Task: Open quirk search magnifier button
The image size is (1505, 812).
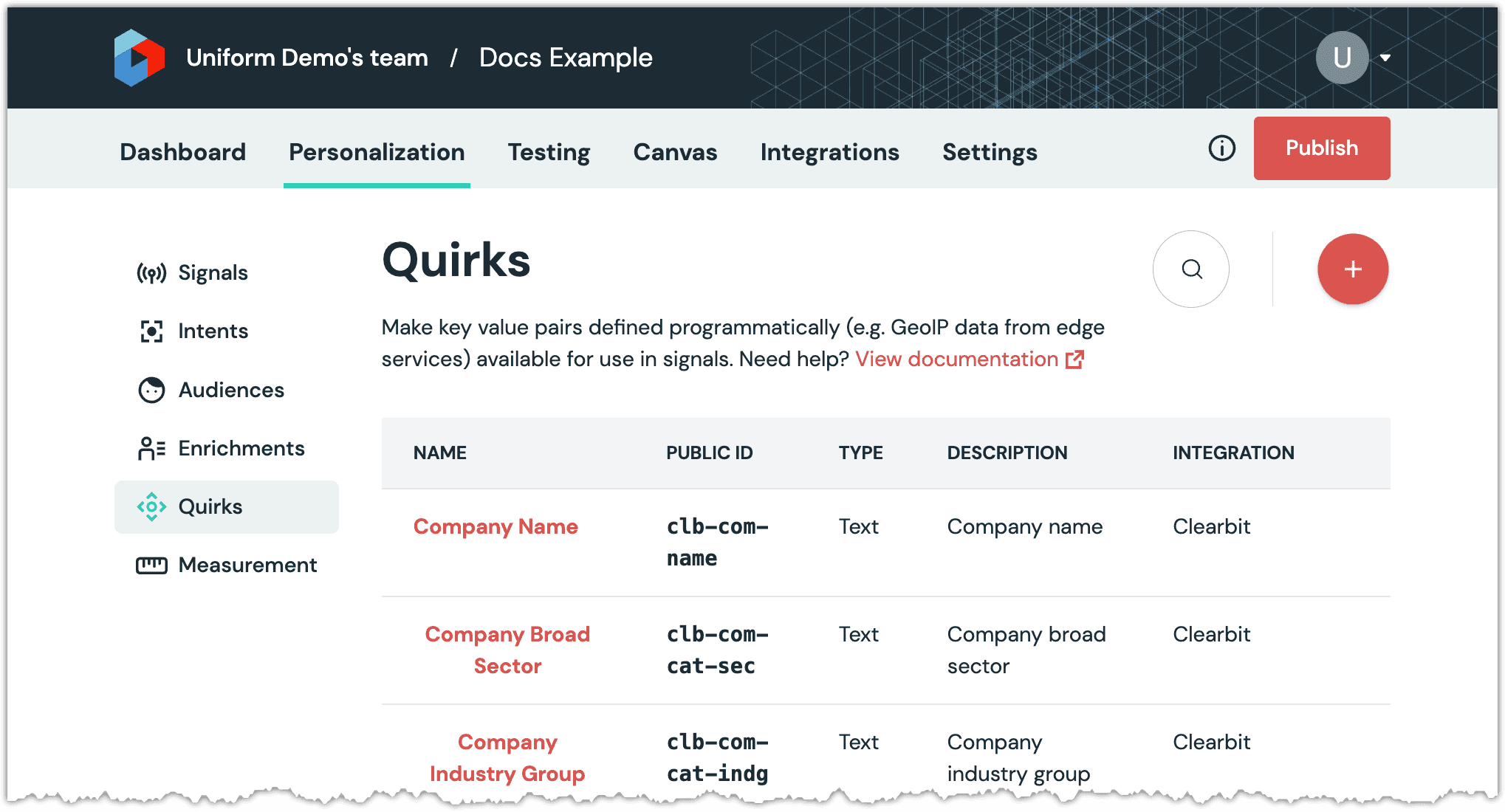Action: point(1190,269)
